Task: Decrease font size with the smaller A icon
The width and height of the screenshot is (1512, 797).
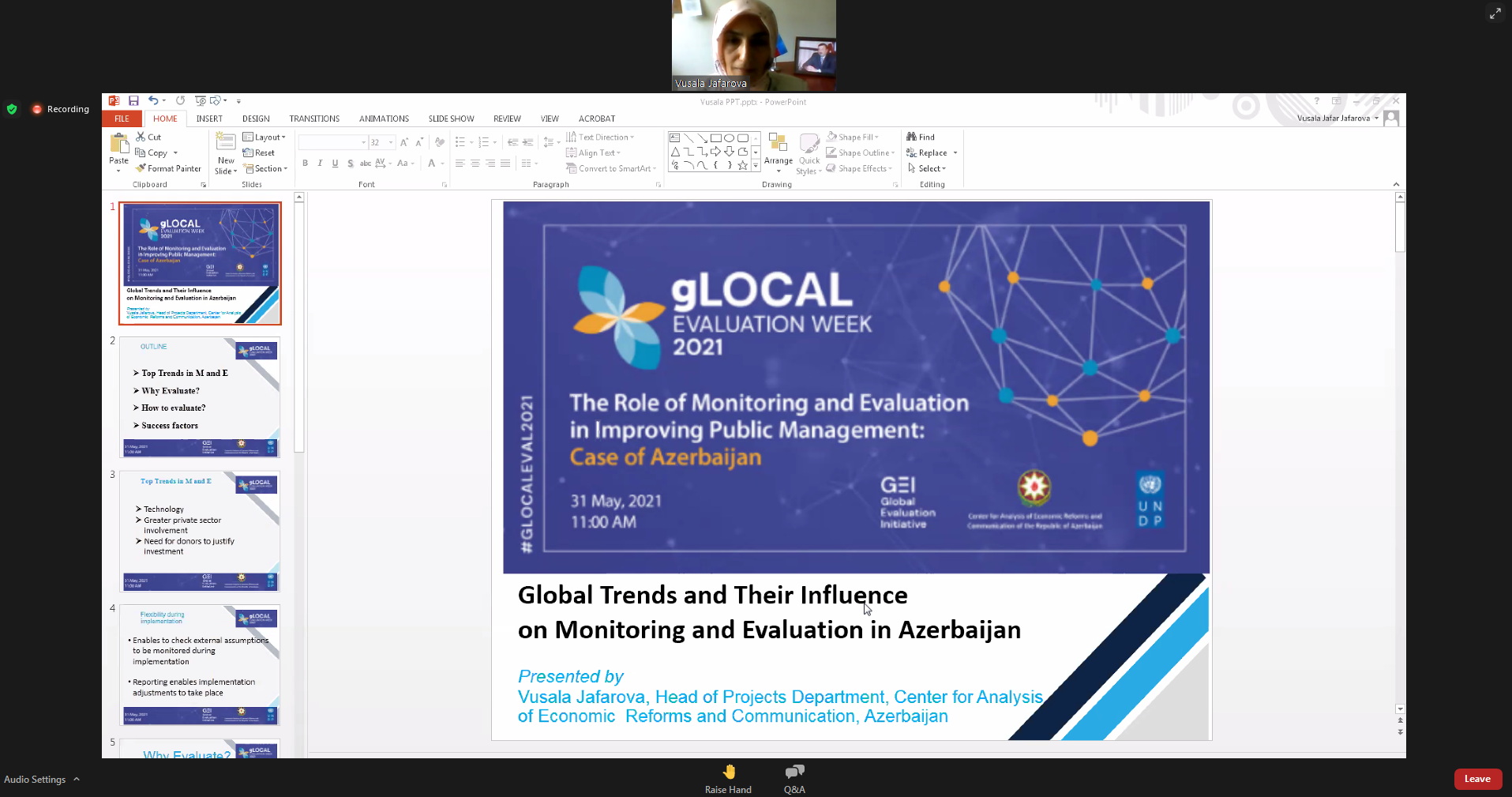Action: 419,142
